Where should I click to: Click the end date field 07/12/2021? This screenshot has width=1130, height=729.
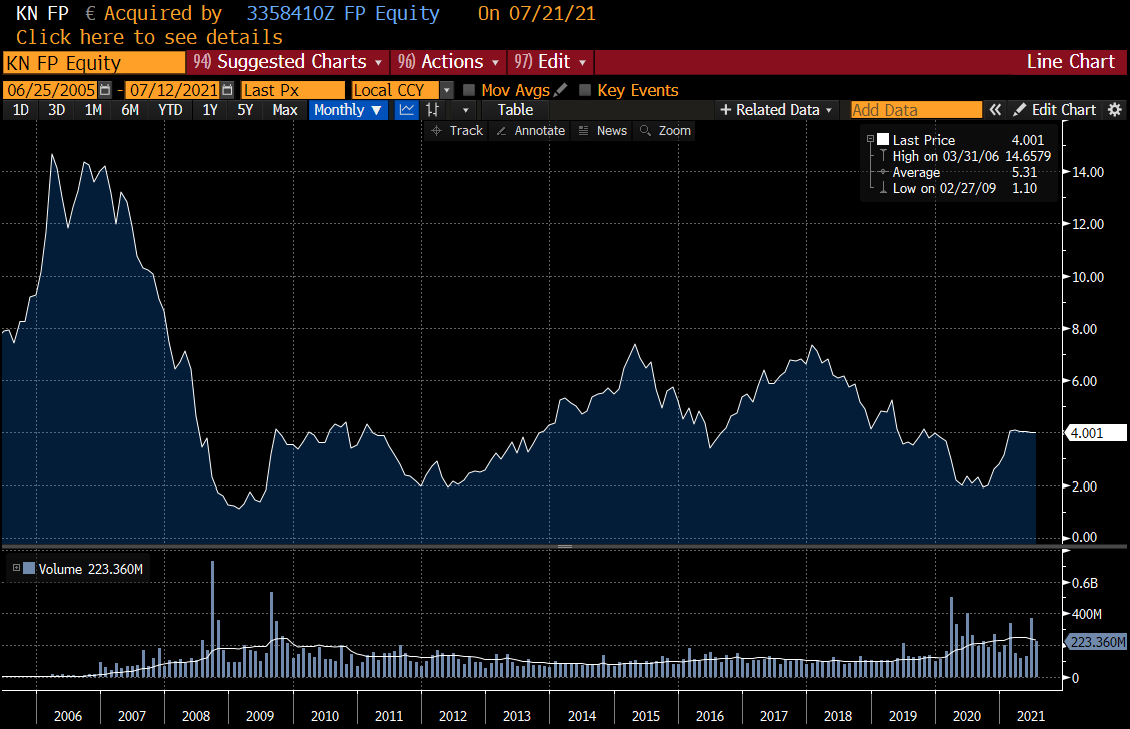click(x=174, y=90)
